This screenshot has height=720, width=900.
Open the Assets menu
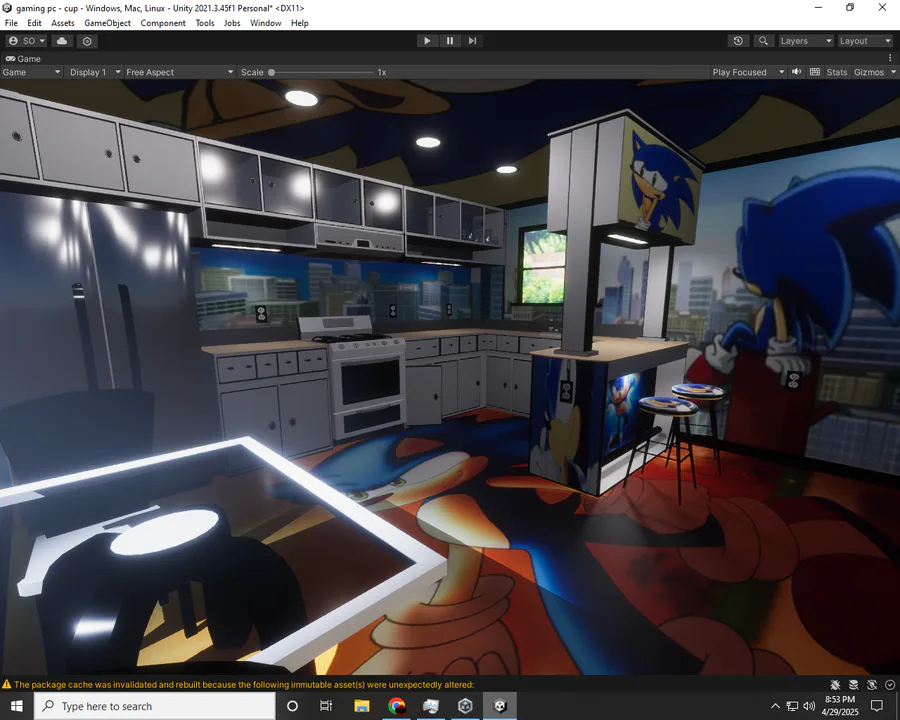pyautogui.click(x=63, y=23)
